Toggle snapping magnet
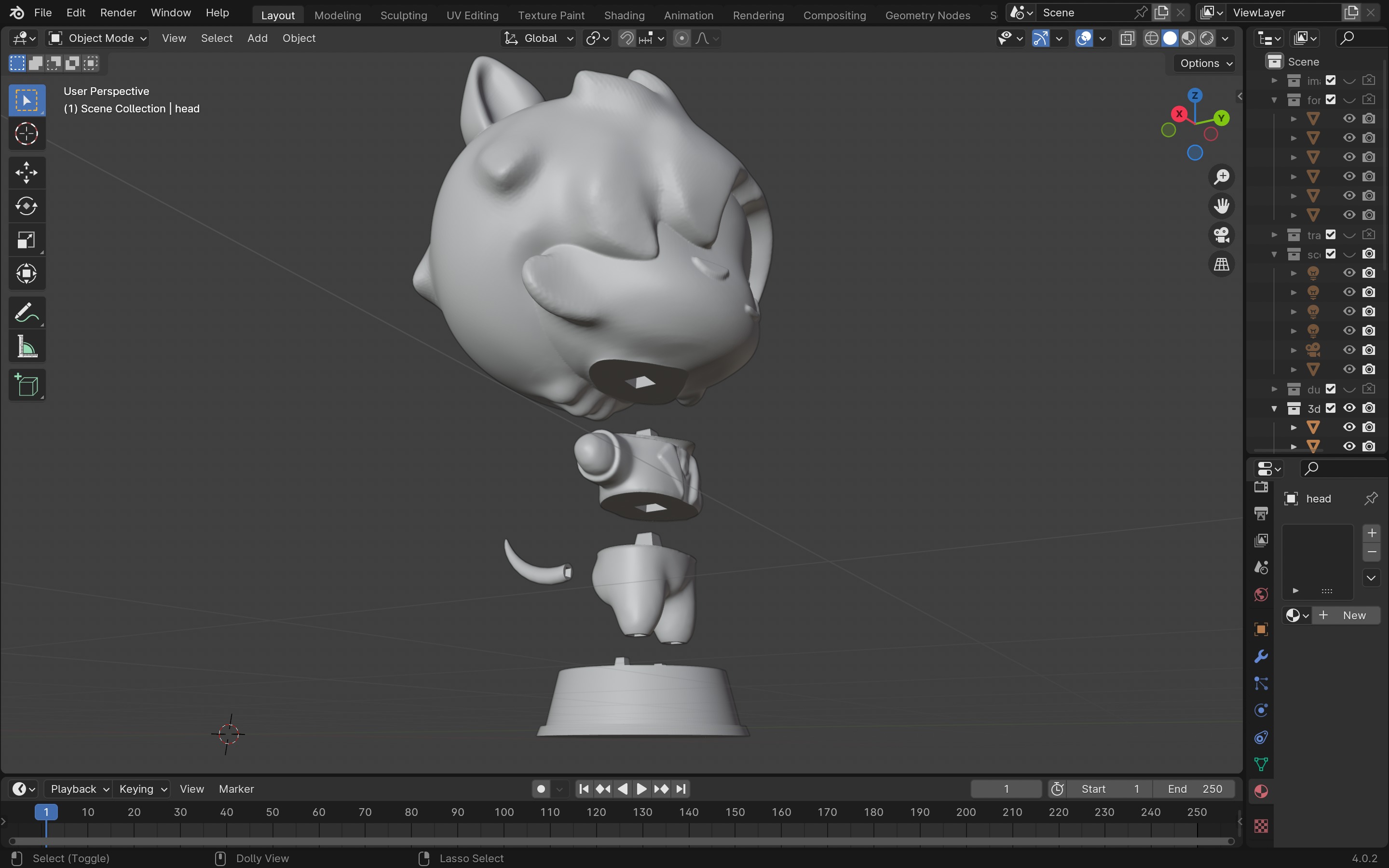Screen dimensions: 1389x868 click(627, 39)
